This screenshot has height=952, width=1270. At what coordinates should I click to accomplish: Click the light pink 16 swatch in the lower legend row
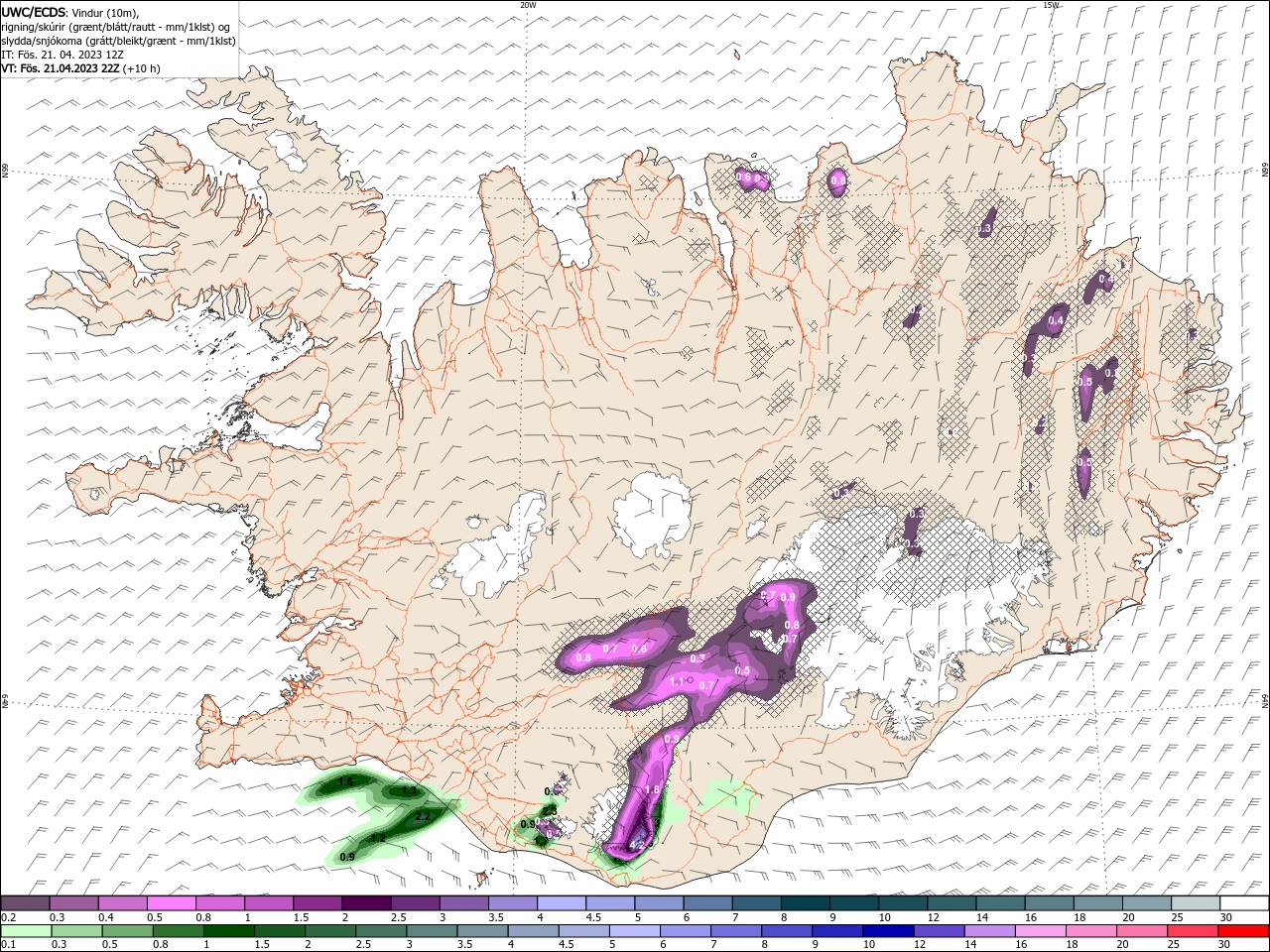(1040, 931)
